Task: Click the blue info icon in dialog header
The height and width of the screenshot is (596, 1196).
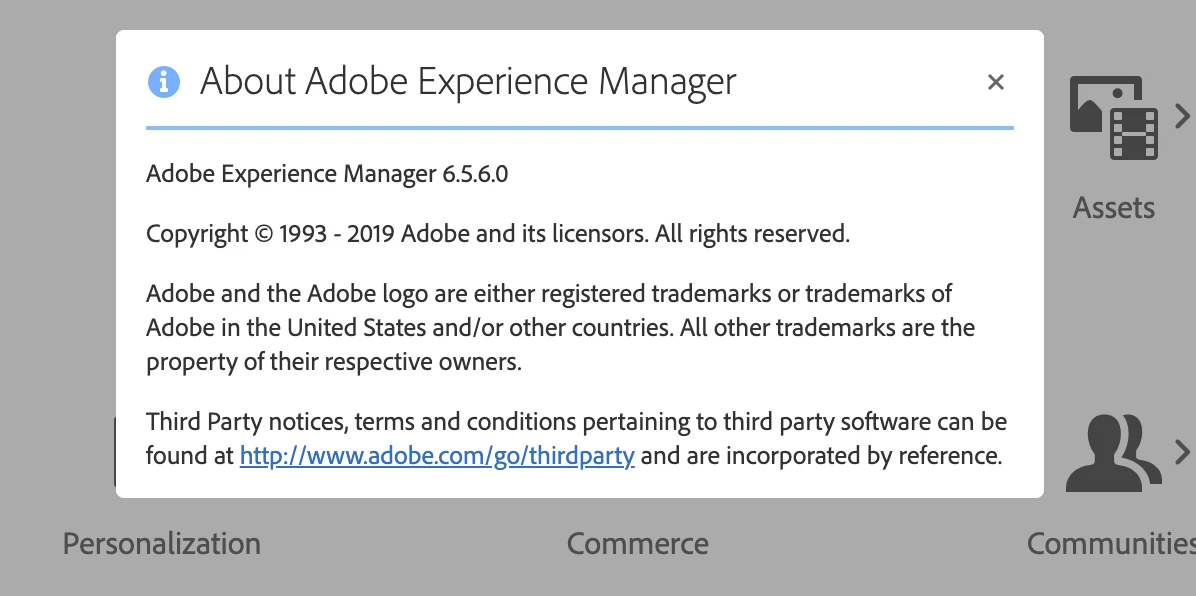Action: [164, 81]
